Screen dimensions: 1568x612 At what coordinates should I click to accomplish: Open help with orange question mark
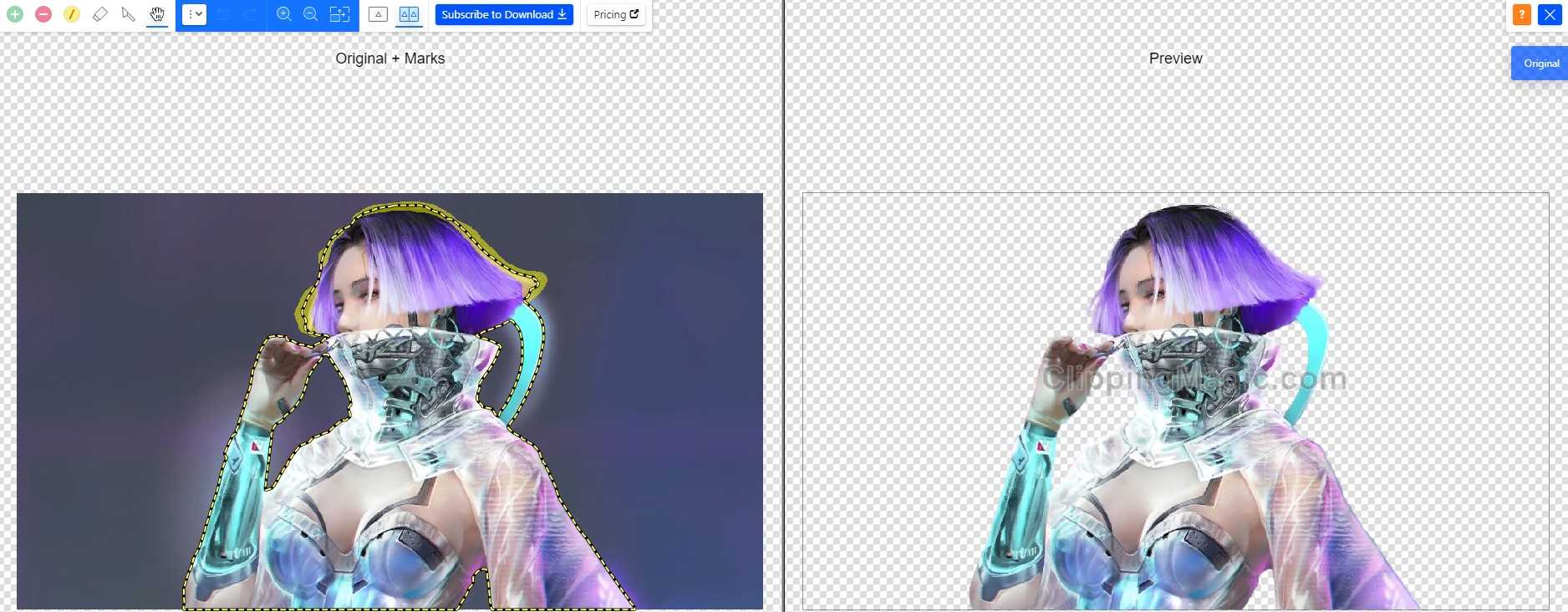pyautogui.click(x=1521, y=14)
